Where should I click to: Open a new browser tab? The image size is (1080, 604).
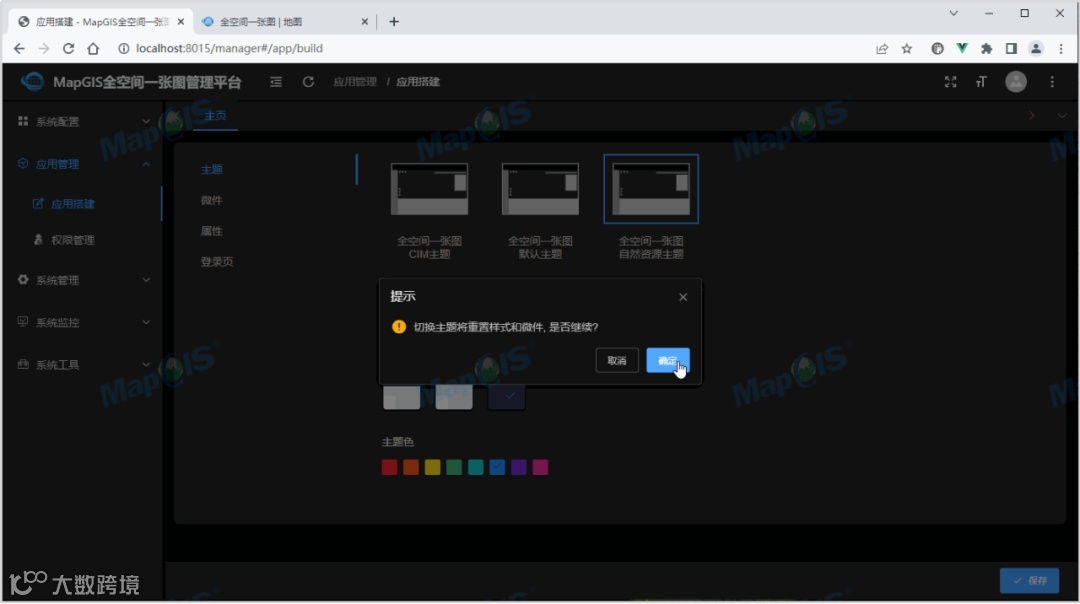tap(394, 21)
